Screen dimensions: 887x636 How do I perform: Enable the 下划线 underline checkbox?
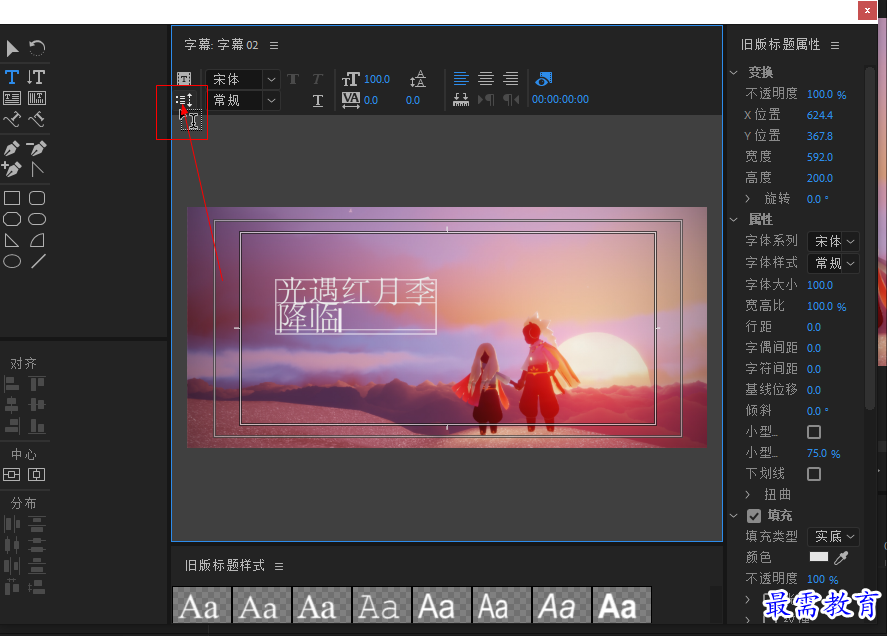(814, 474)
